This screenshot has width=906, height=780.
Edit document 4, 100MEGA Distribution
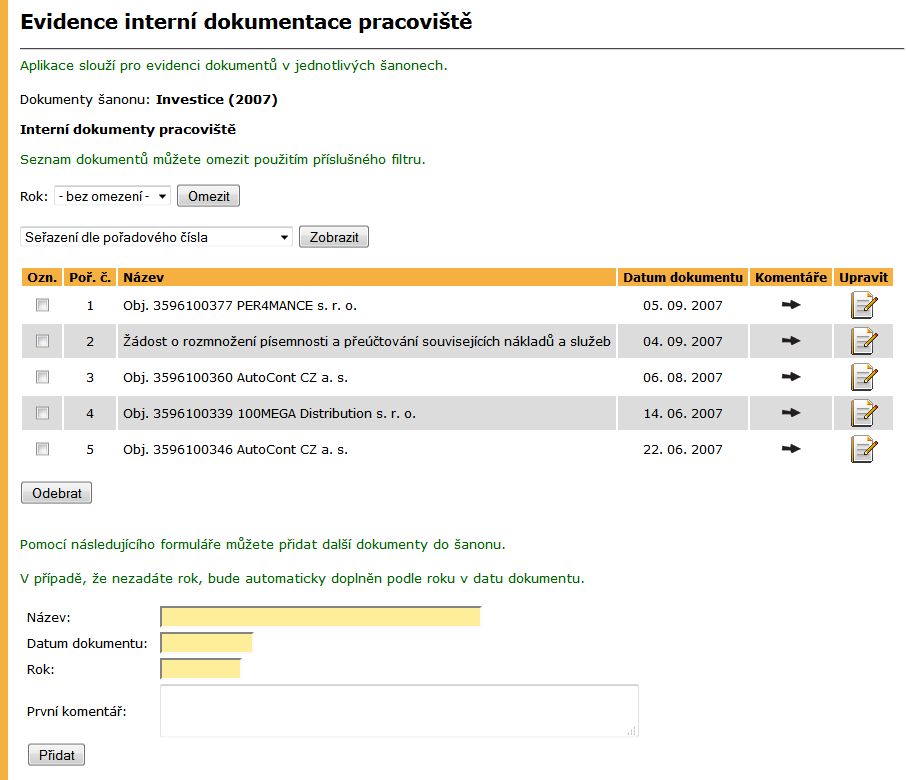tap(864, 413)
